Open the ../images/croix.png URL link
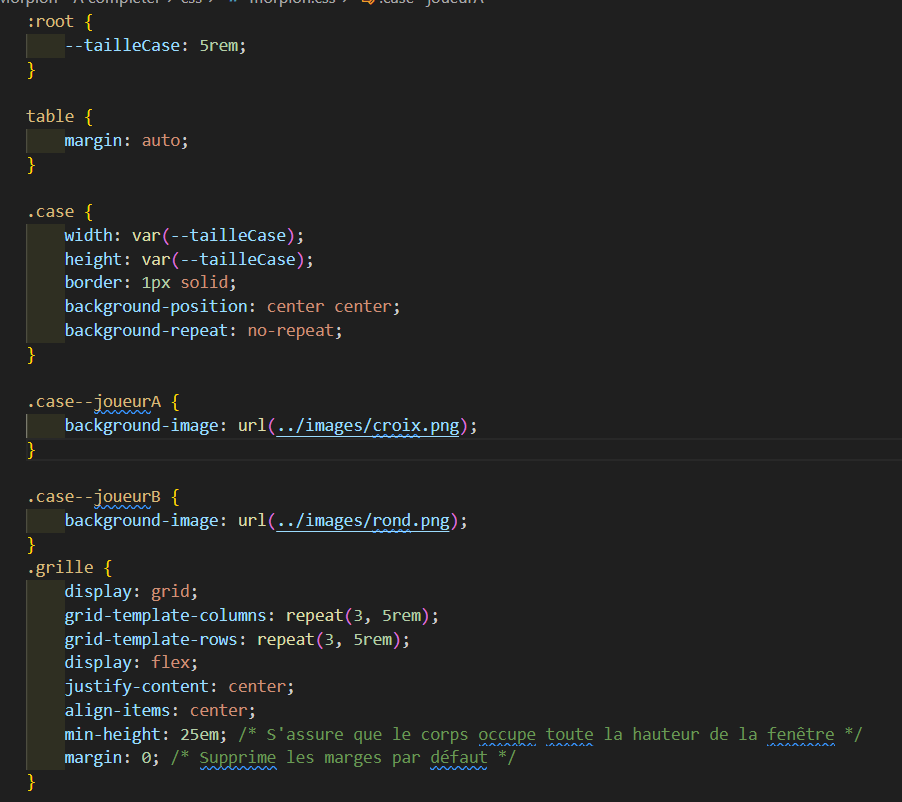The height and width of the screenshot is (802, 902). [370, 426]
